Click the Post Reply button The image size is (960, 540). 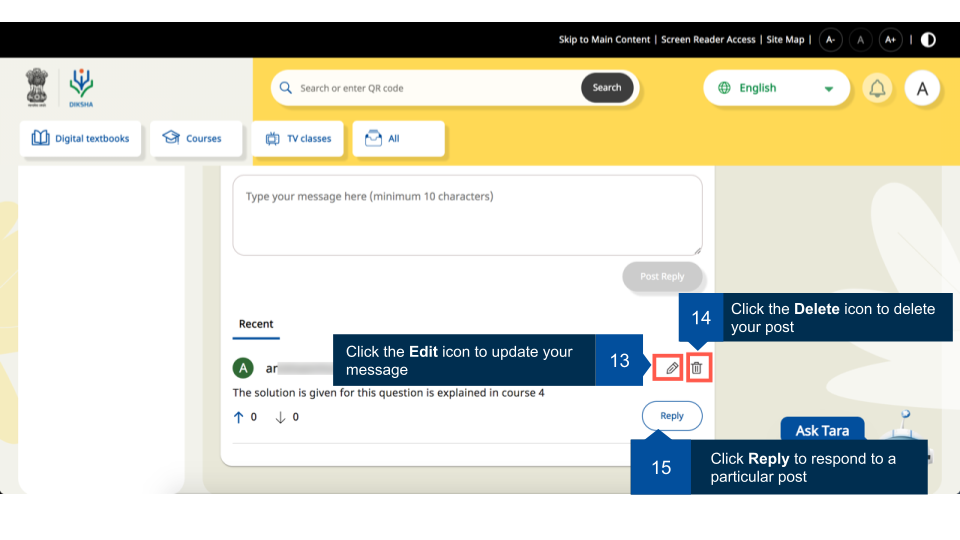pyautogui.click(x=662, y=277)
